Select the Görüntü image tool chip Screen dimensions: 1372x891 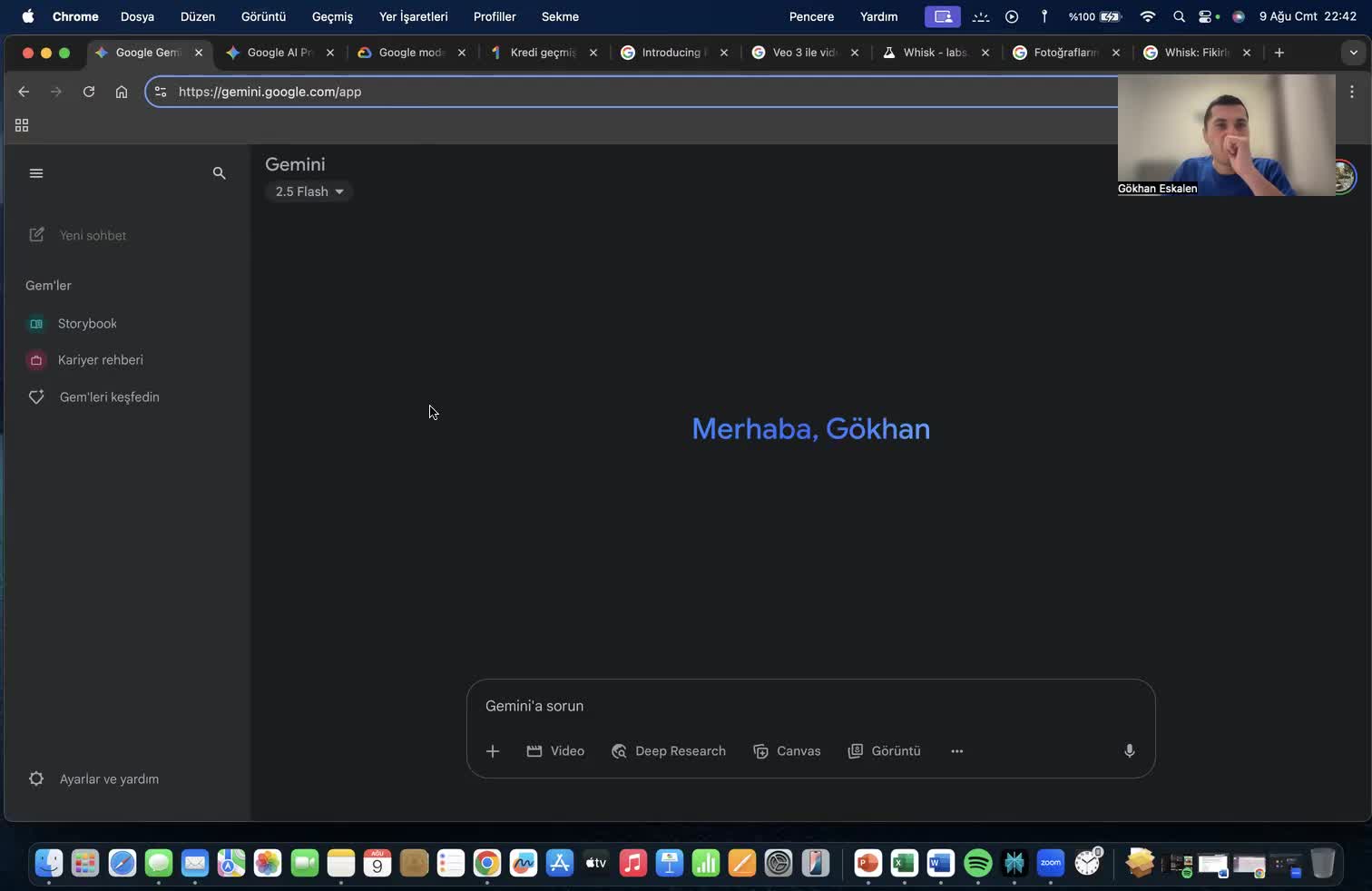884,751
